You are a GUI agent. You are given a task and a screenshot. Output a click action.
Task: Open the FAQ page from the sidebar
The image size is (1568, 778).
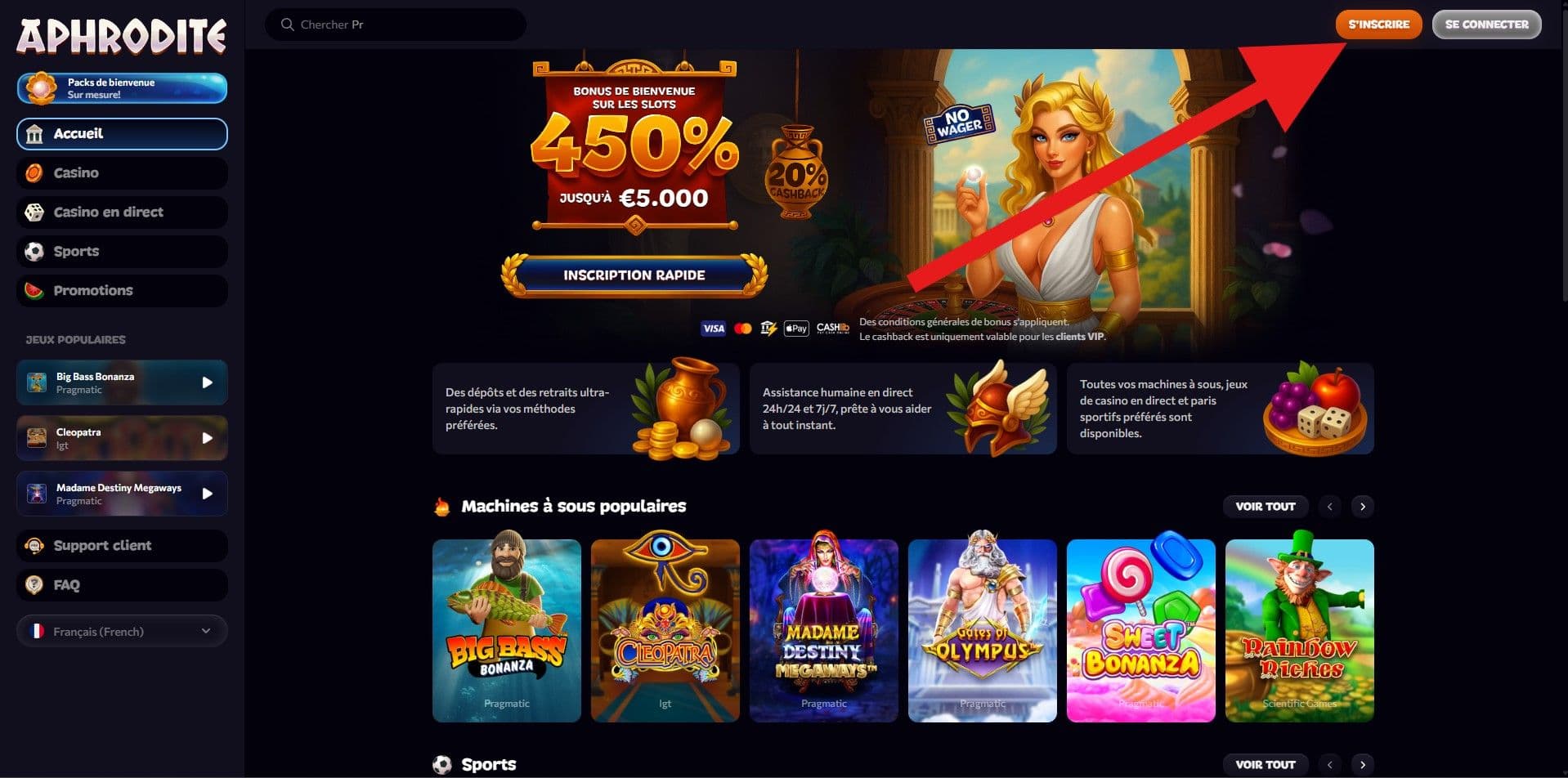pos(122,585)
